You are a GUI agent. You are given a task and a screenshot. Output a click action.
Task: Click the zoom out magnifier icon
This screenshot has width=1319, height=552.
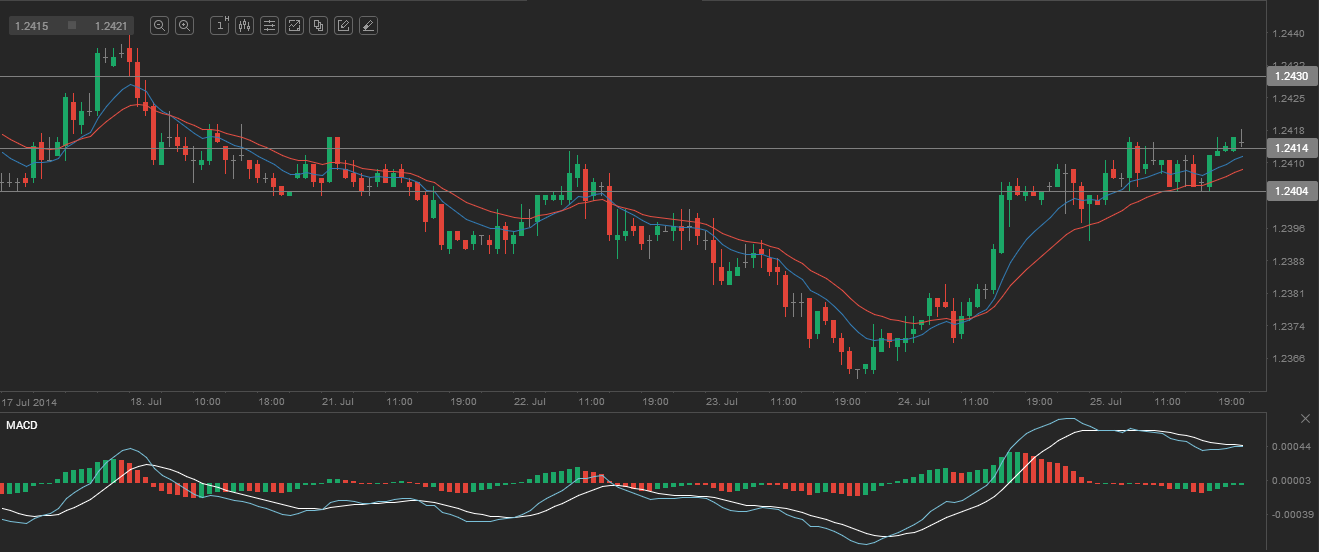(160, 26)
